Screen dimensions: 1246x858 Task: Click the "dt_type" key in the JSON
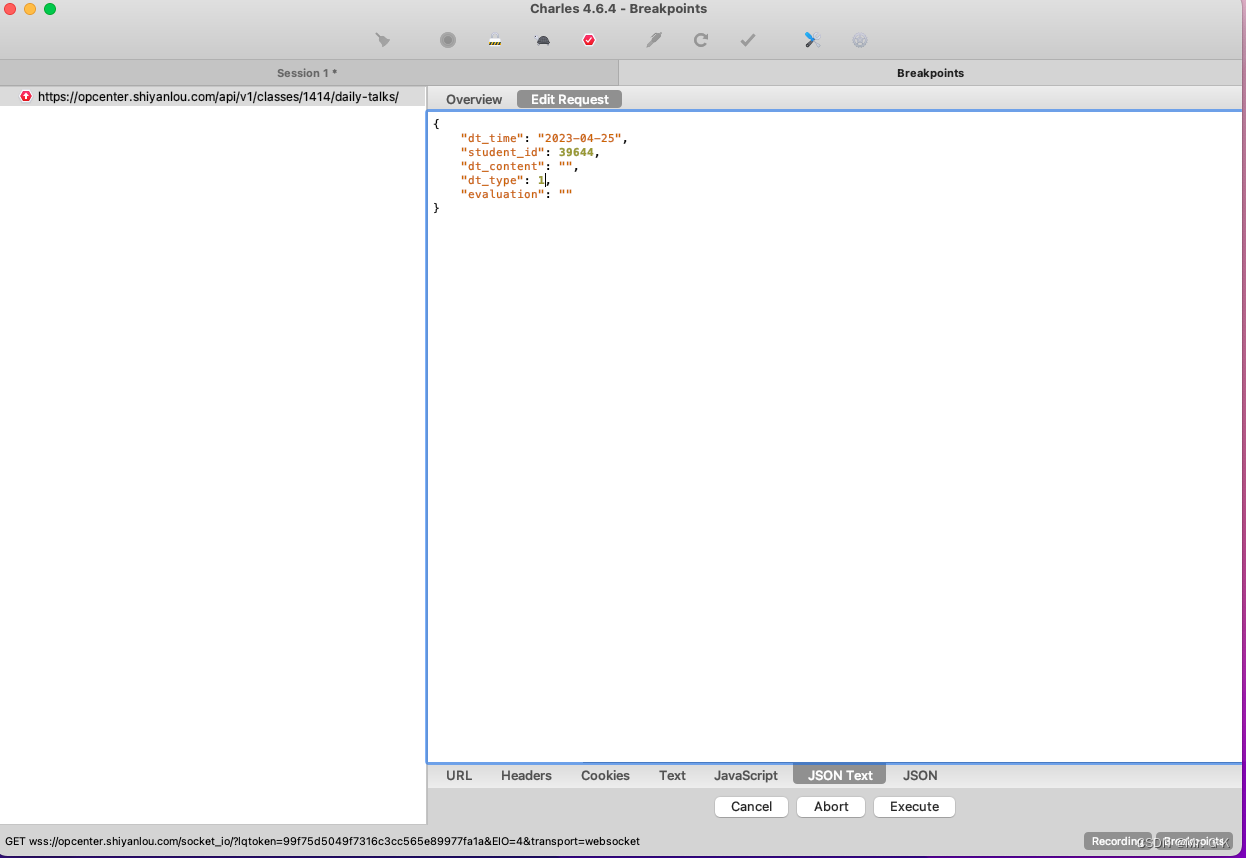coord(492,180)
